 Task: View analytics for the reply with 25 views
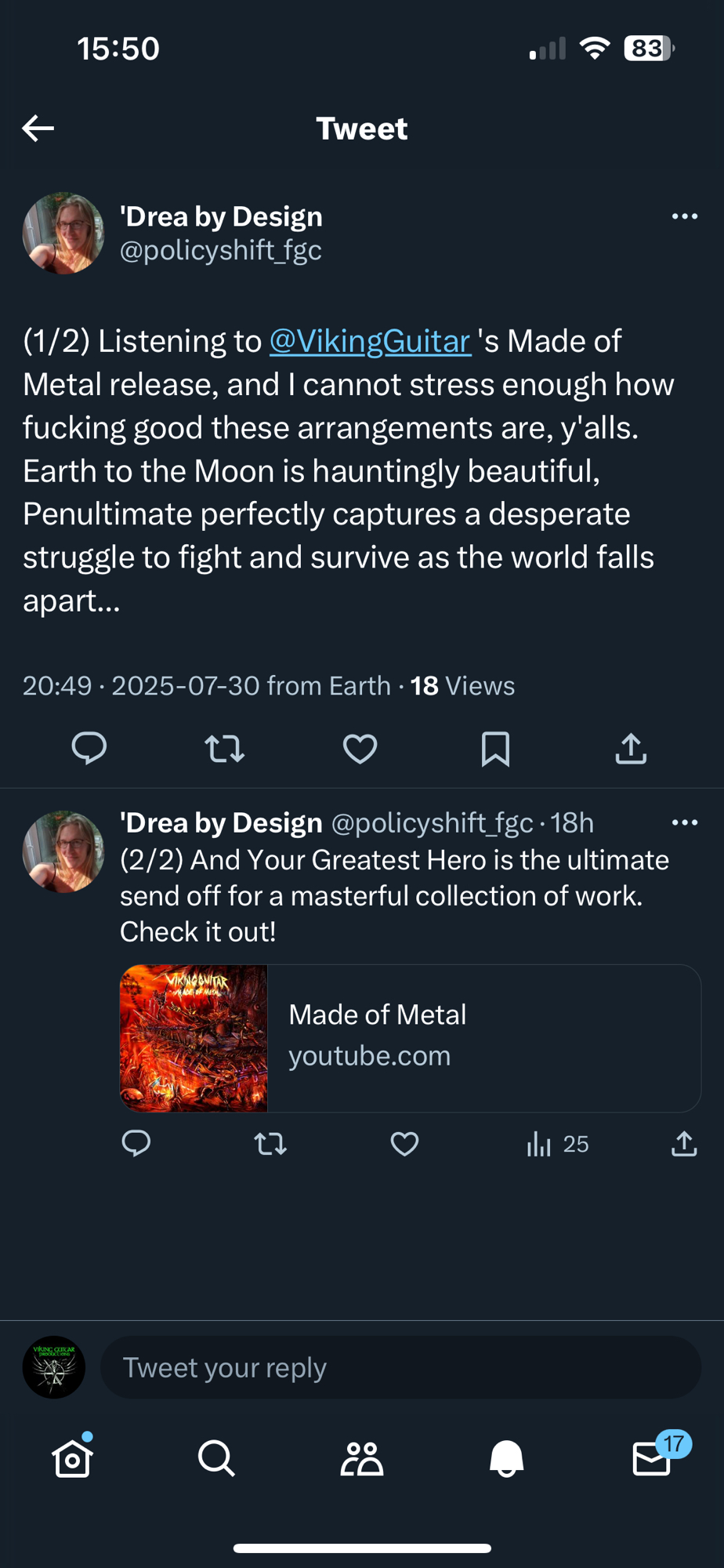point(556,1144)
